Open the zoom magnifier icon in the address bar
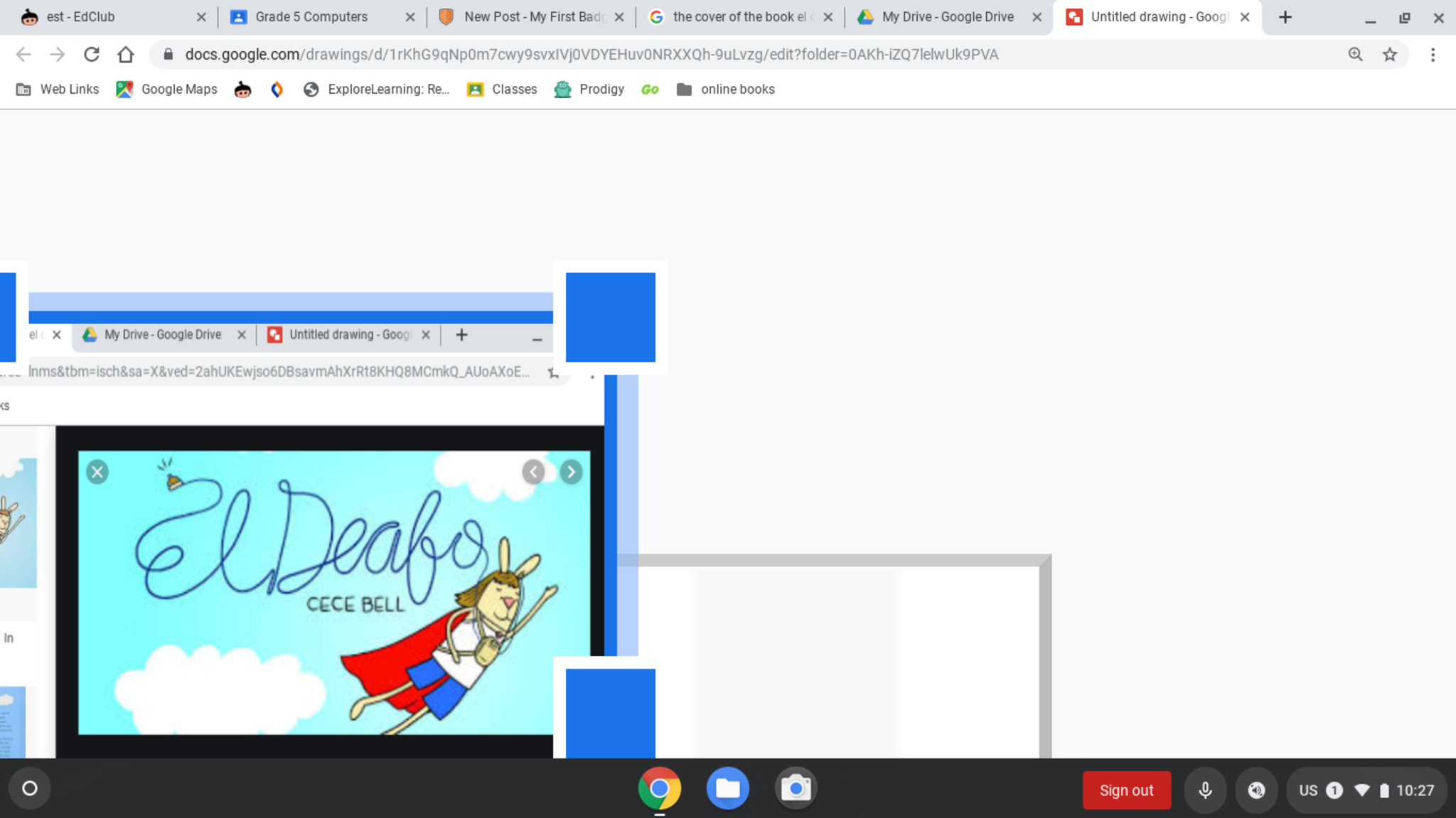The height and width of the screenshot is (818, 1456). [1356, 55]
